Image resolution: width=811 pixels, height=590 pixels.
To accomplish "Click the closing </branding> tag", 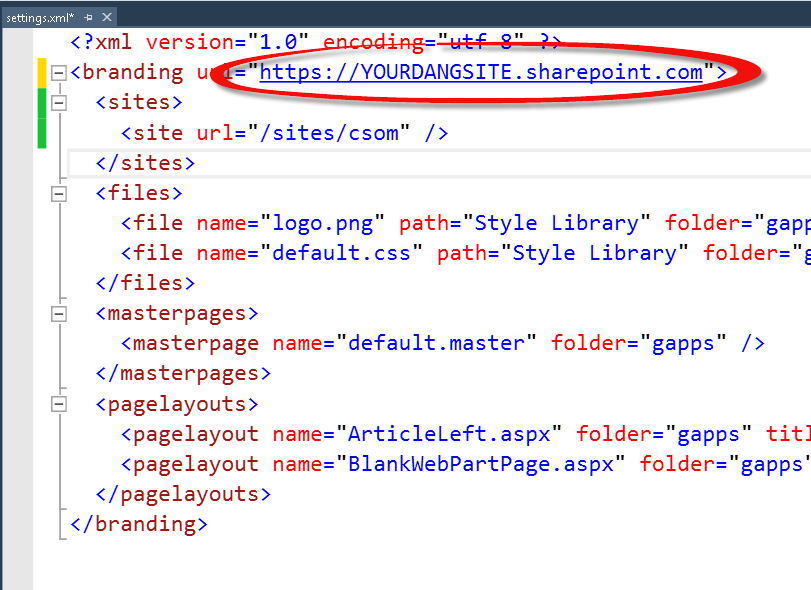I will coord(139,524).
